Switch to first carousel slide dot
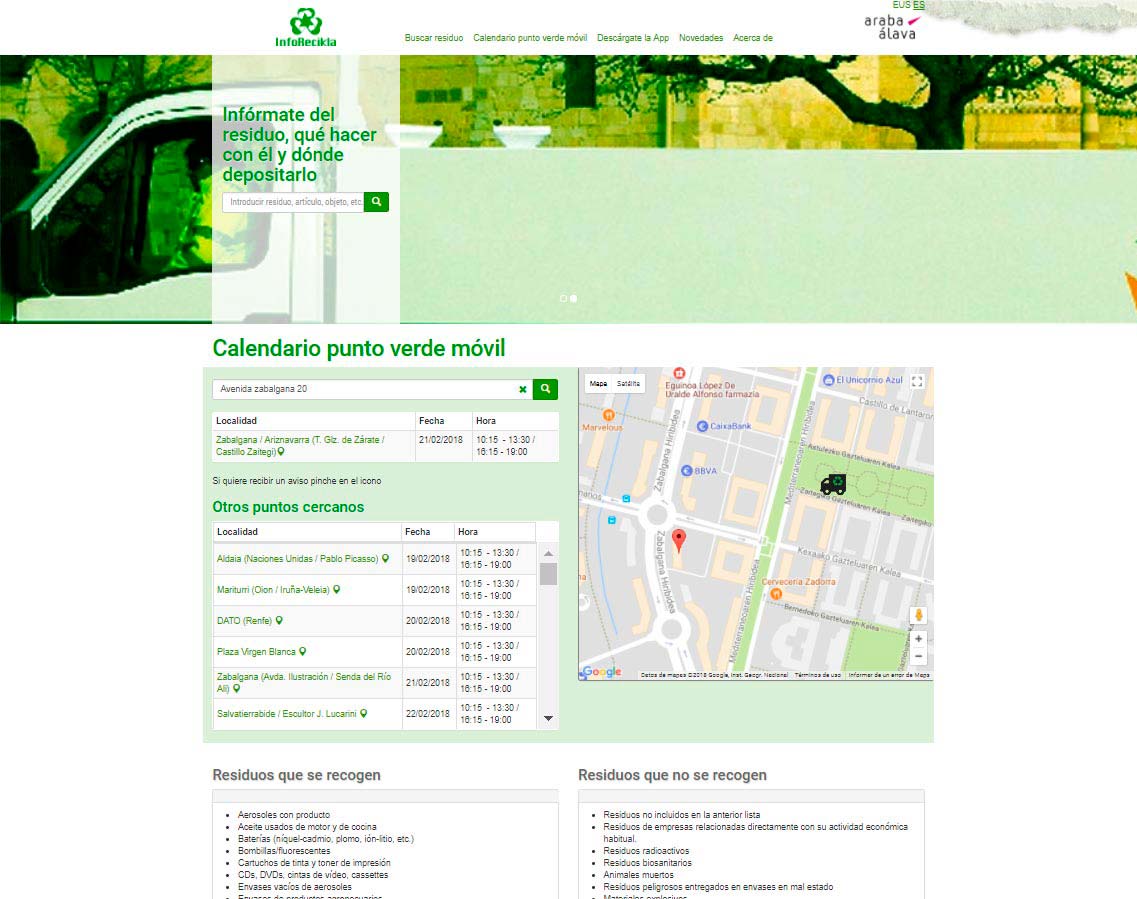The height and width of the screenshot is (899, 1137). point(563,298)
